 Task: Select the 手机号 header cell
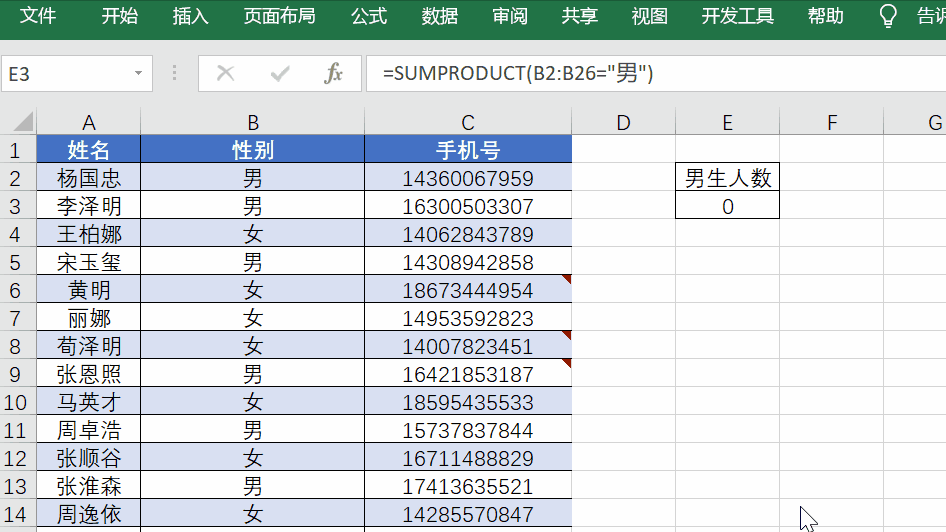[x=468, y=150]
